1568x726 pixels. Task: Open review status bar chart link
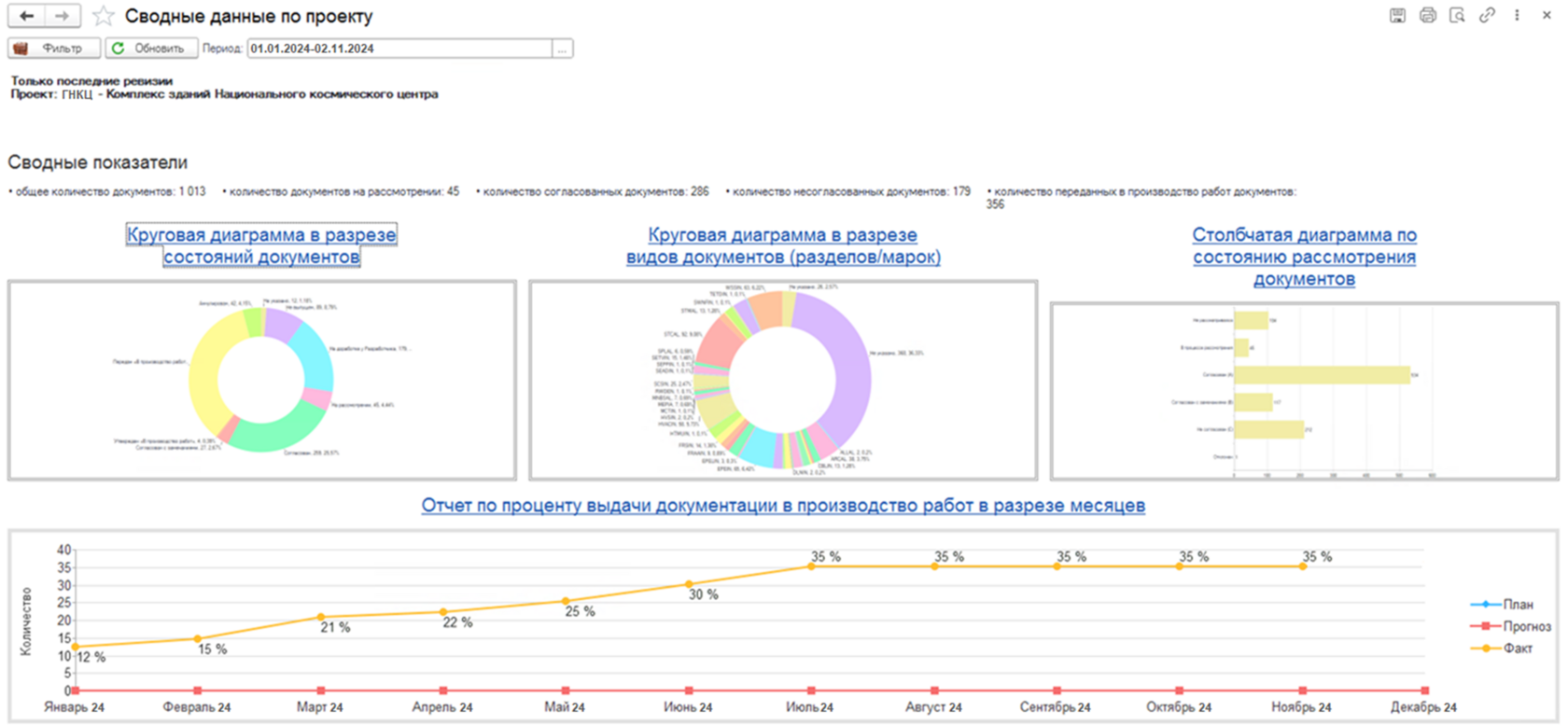click(1304, 257)
